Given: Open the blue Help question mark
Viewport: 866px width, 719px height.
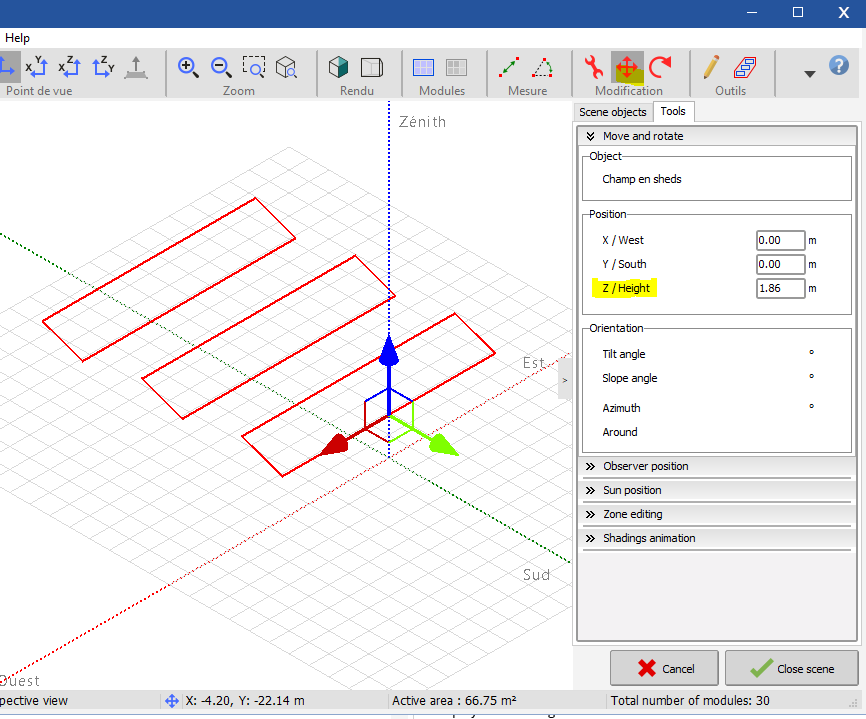Looking at the screenshot, I should click(x=839, y=66).
